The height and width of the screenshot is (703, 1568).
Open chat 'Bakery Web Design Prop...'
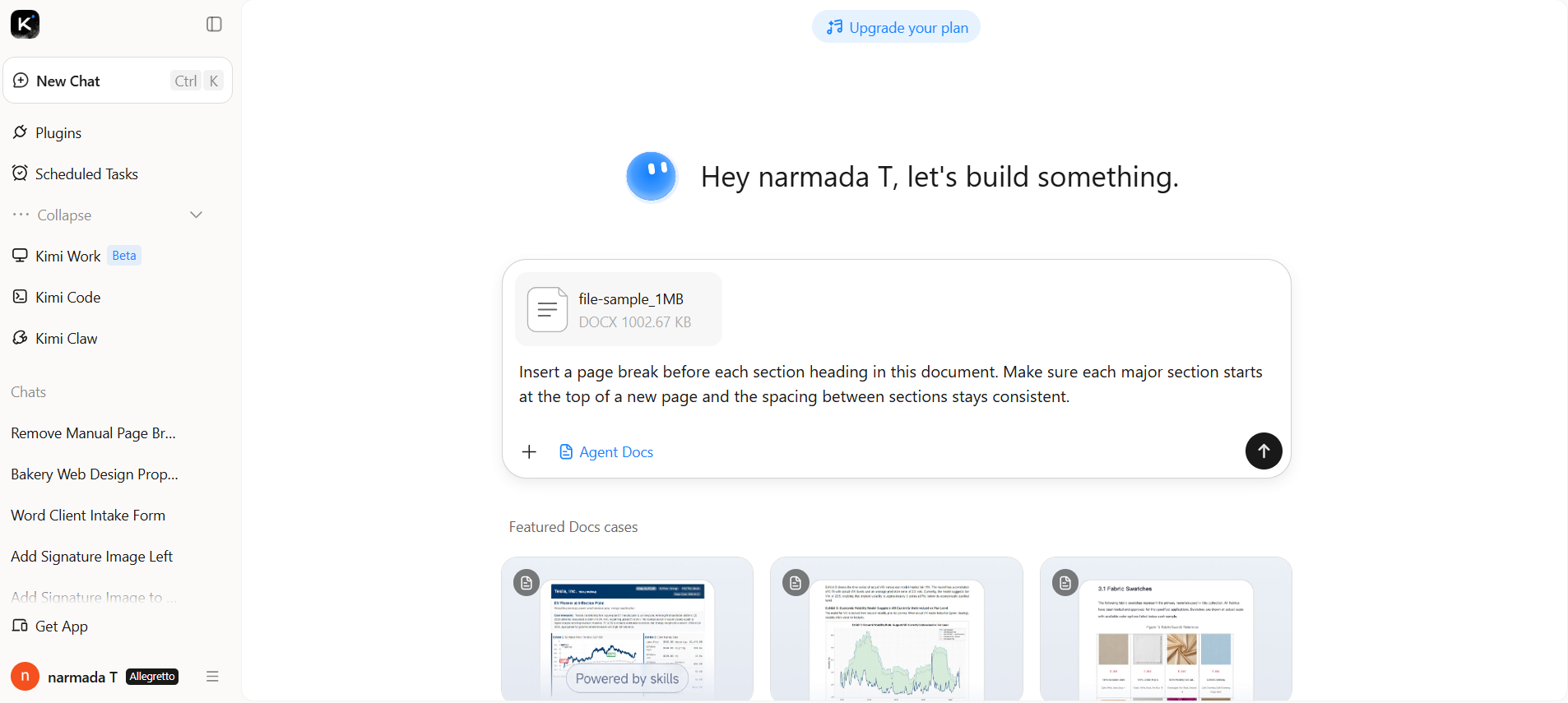95,474
